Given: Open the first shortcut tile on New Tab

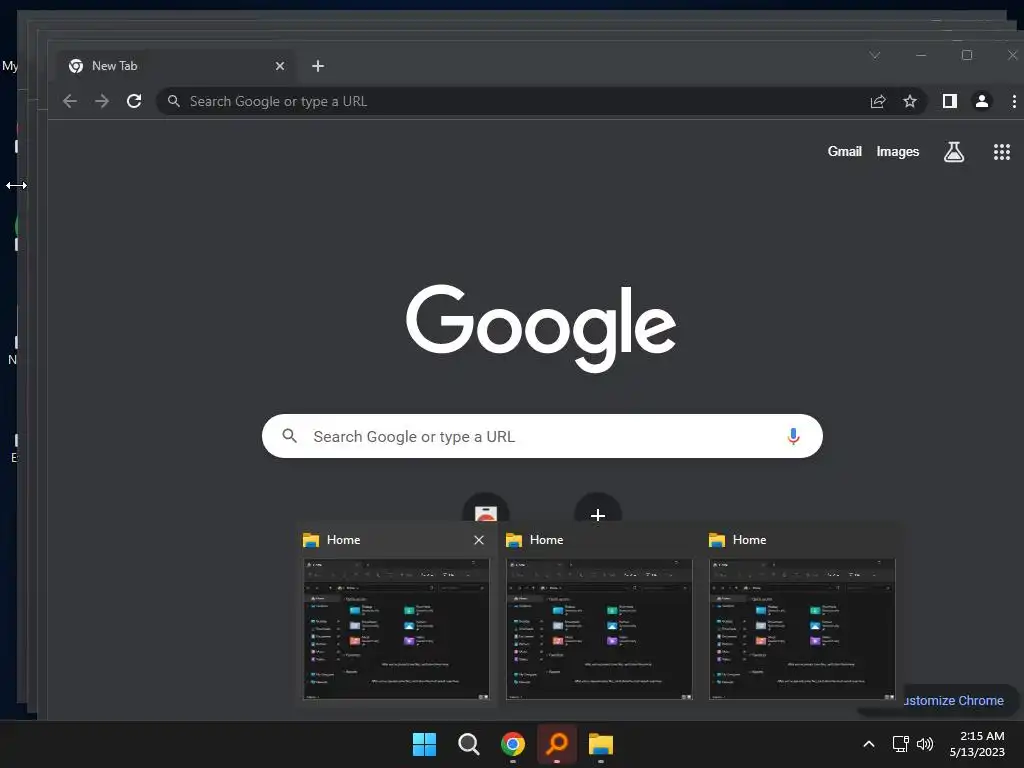Looking at the screenshot, I should point(485,508).
